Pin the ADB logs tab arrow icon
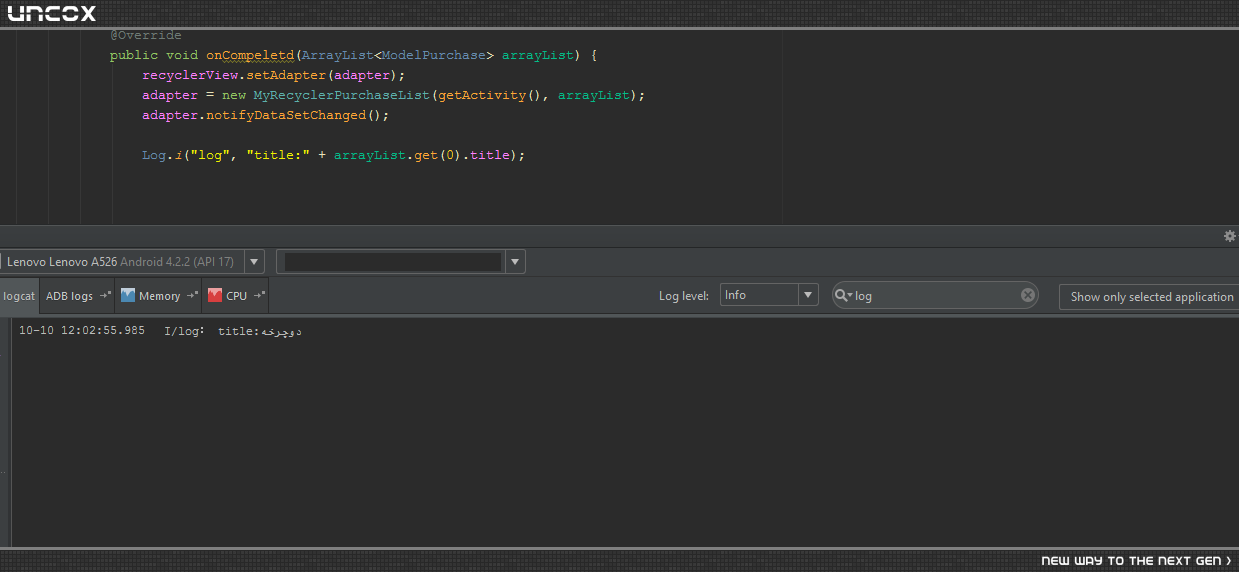Viewport: 1239px width, 572px height. [x=105, y=295]
